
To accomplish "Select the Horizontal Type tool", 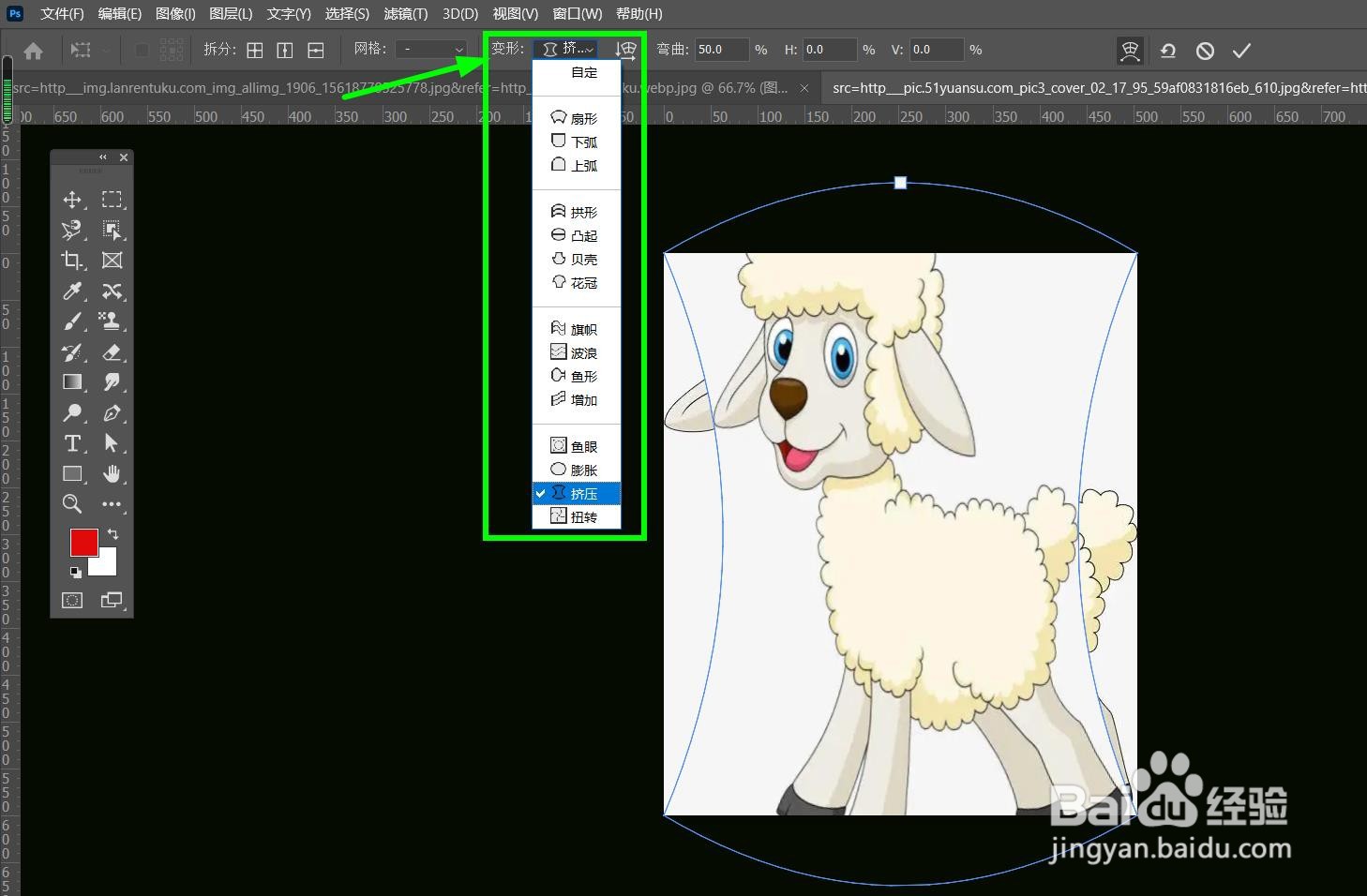I will click(x=71, y=443).
